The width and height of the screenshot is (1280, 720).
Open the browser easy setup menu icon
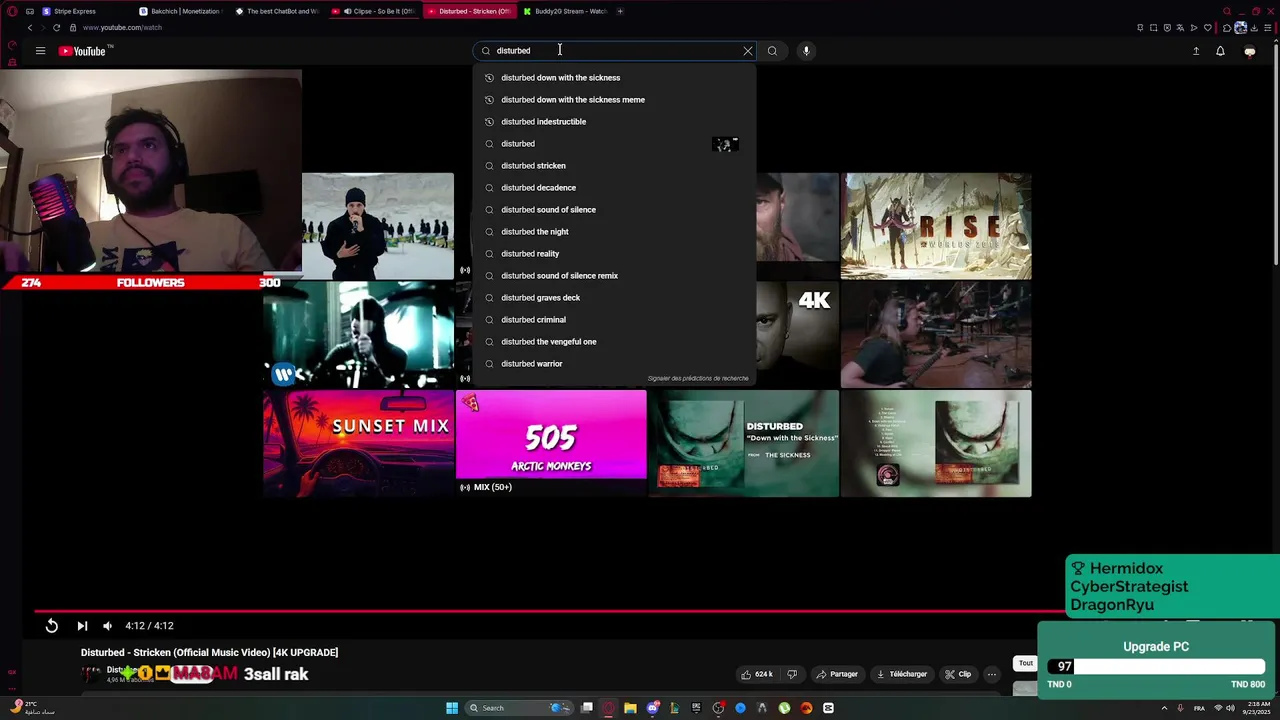[1268, 28]
